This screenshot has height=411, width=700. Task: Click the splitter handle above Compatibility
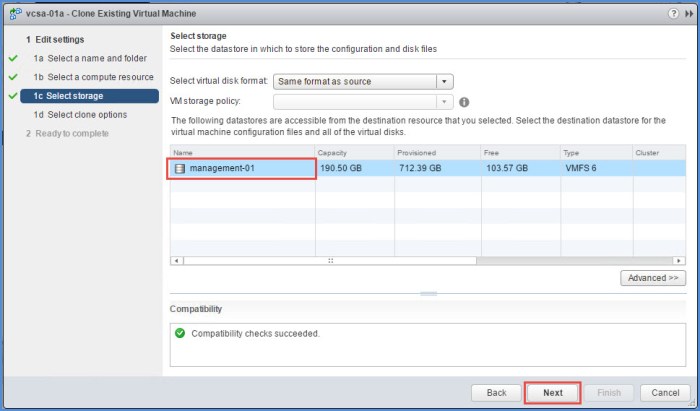coord(428,294)
